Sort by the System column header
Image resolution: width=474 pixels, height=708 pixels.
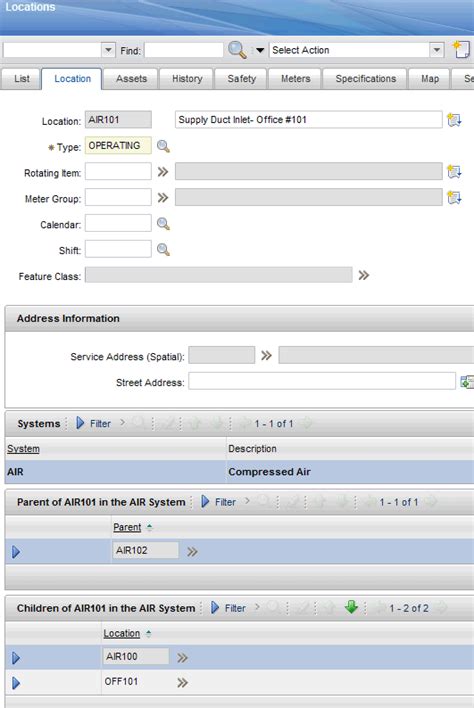pyautogui.click(x=23, y=448)
